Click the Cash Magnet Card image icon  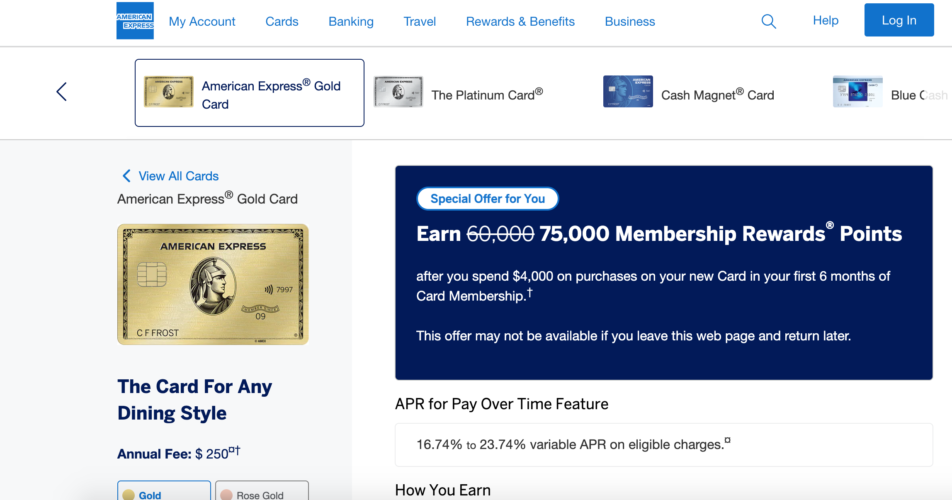(628, 92)
